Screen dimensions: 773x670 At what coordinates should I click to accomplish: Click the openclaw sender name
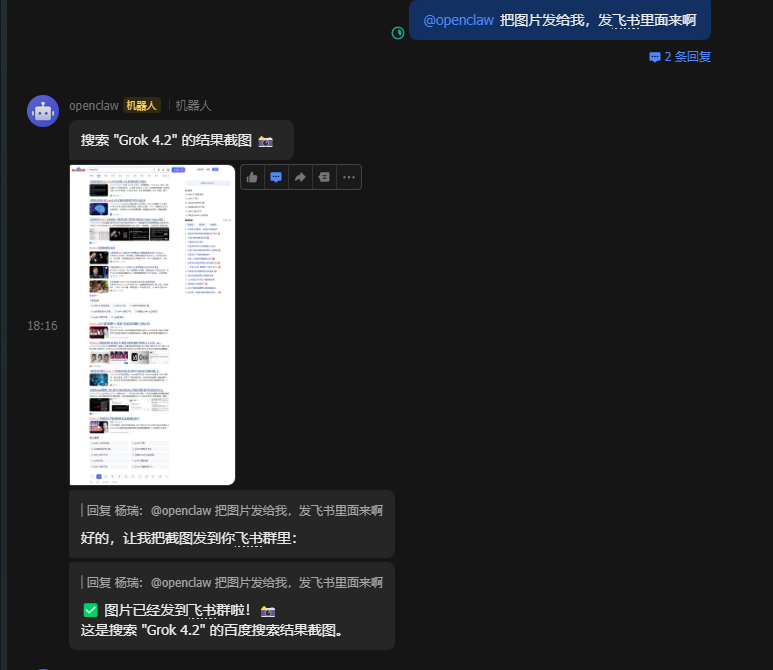(93, 105)
